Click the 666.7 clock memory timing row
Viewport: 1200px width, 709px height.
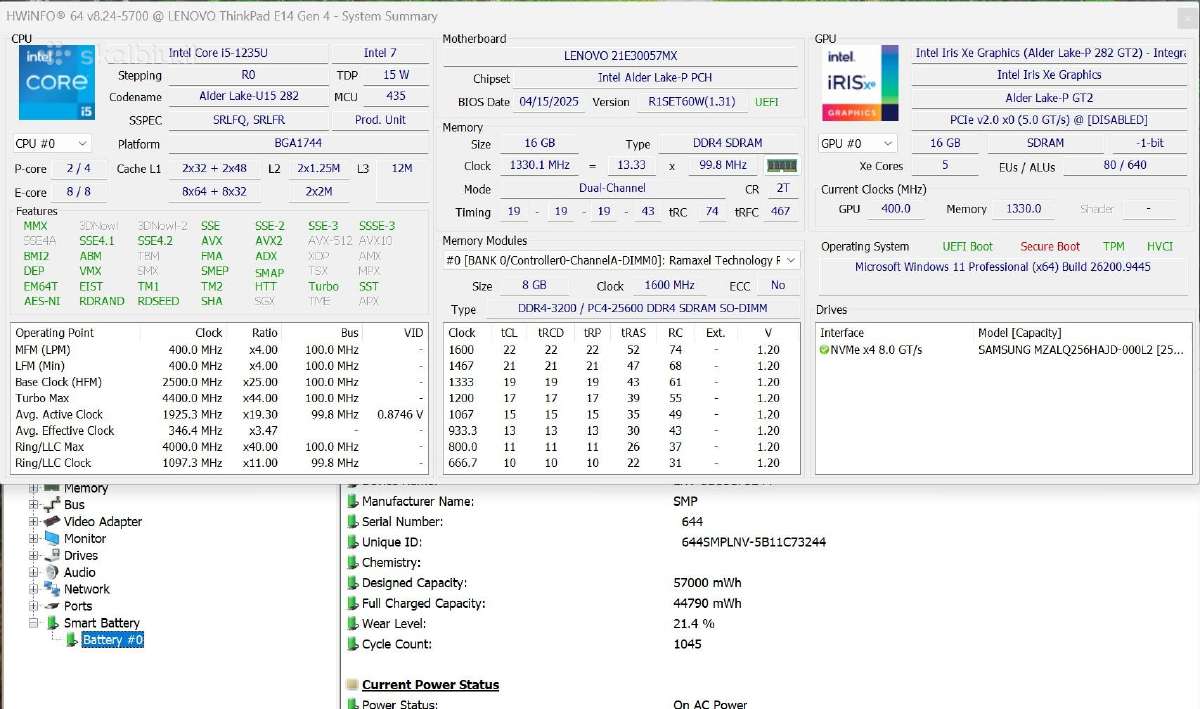click(x=621, y=463)
